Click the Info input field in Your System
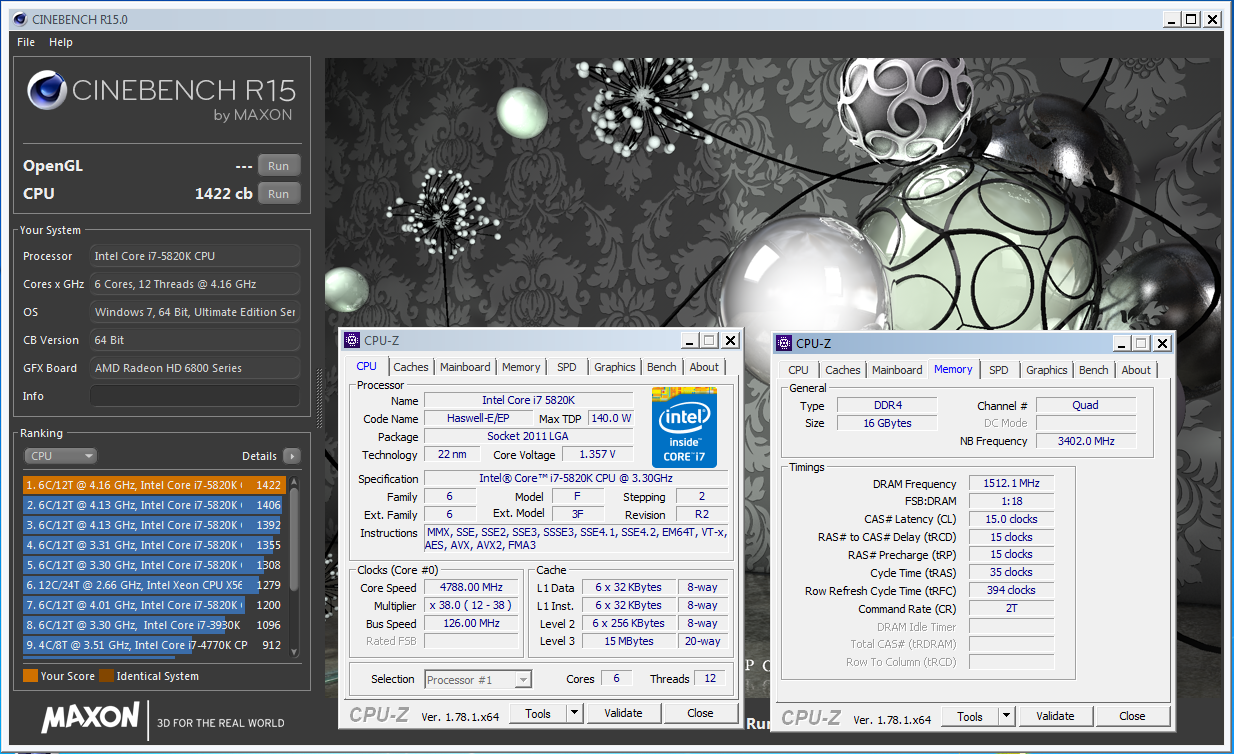The image size is (1234, 754). coord(195,396)
